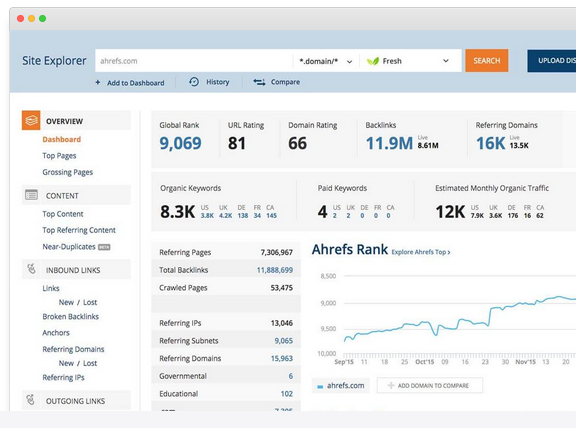This screenshot has height=428, width=576.
Task: Click the History clock icon
Action: point(194,82)
